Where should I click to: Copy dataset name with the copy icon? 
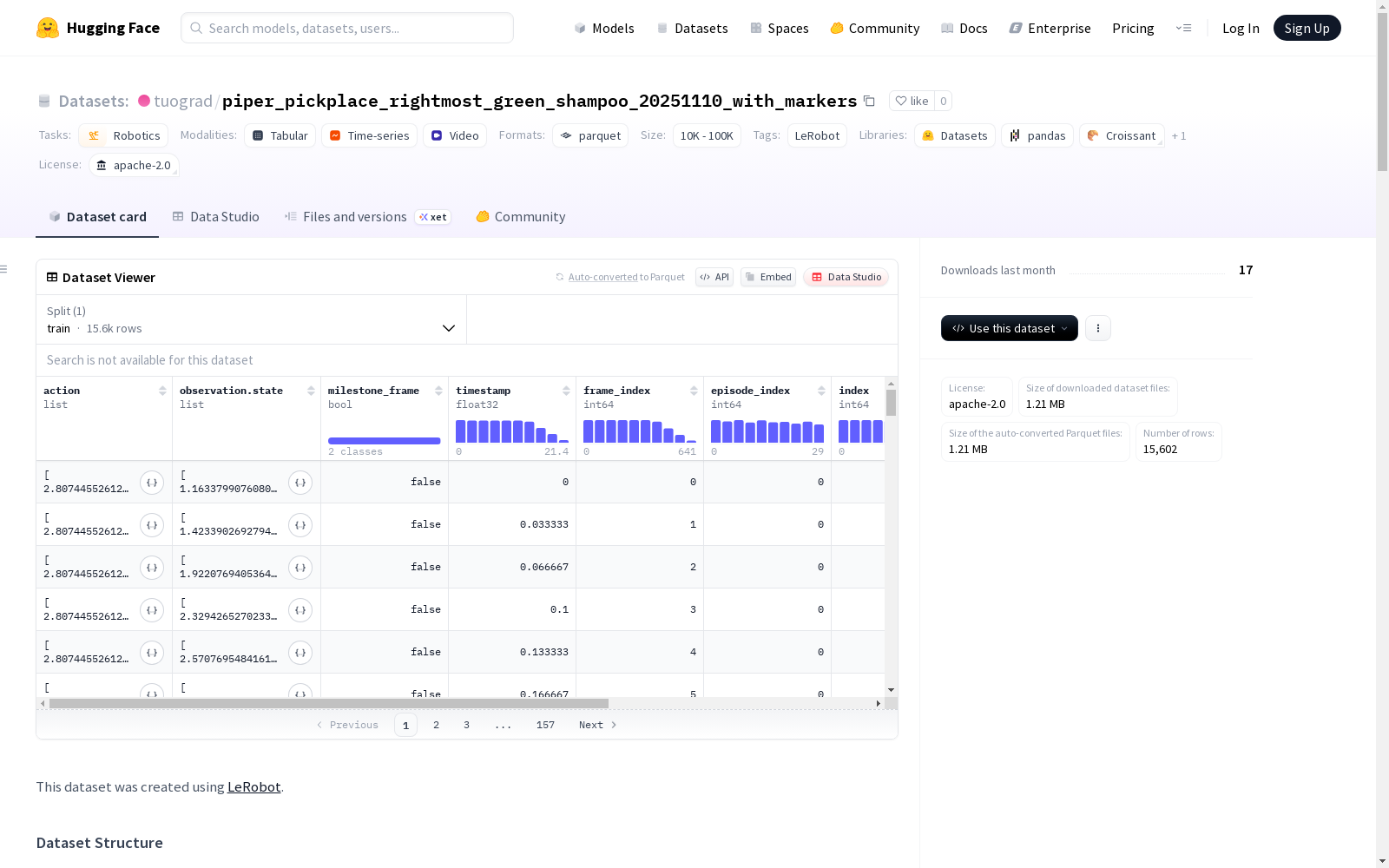869,101
